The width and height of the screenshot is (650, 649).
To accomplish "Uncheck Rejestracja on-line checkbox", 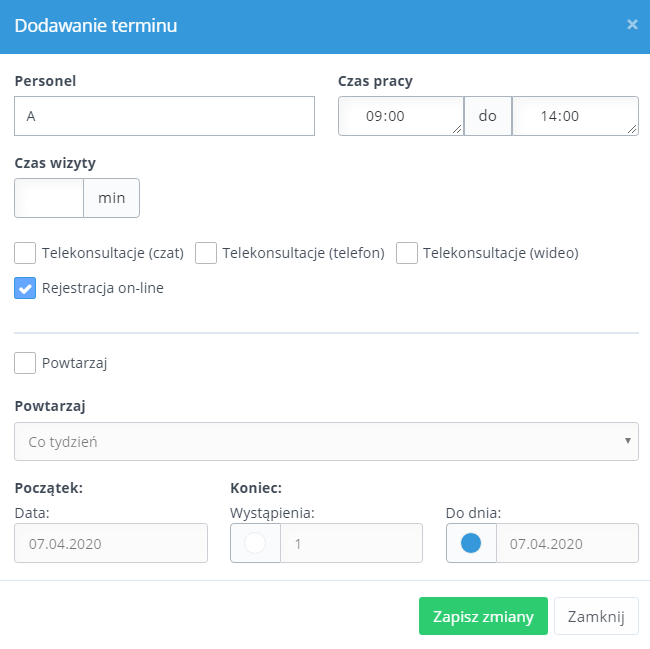I will (x=25, y=288).
